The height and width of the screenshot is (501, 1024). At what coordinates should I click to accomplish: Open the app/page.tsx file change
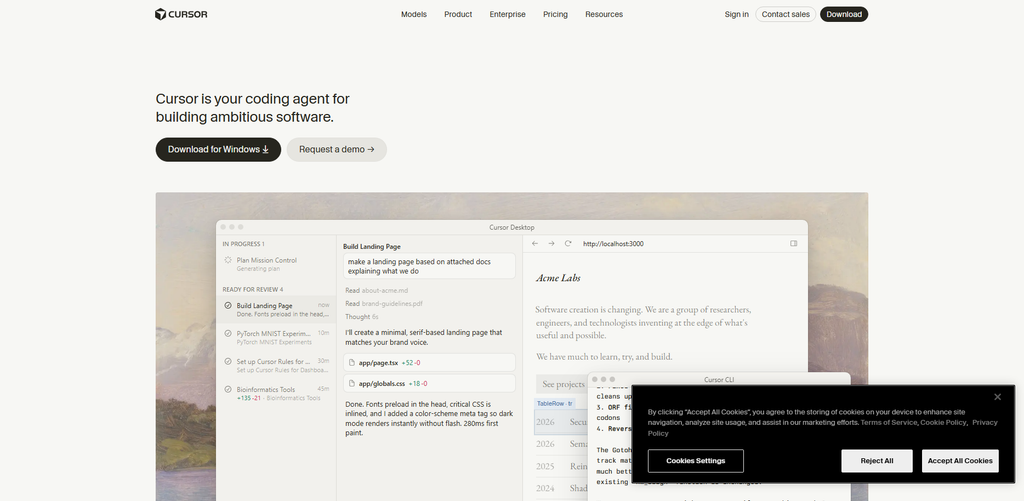pyautogui.click(x=429, y=363)
